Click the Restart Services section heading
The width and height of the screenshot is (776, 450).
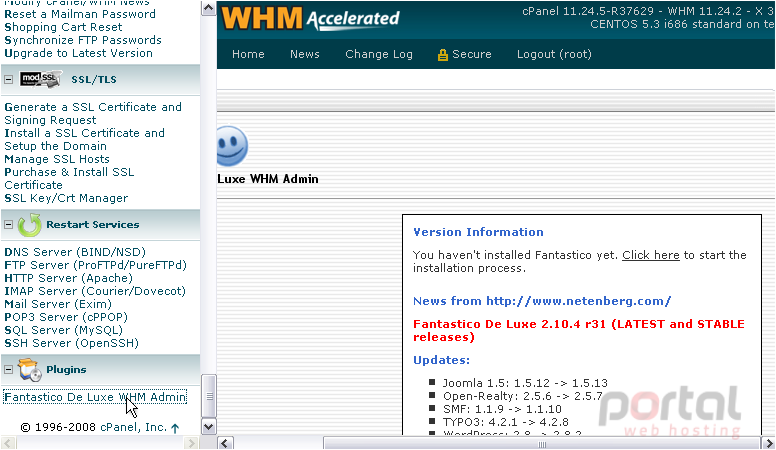[x=93, y=225]
